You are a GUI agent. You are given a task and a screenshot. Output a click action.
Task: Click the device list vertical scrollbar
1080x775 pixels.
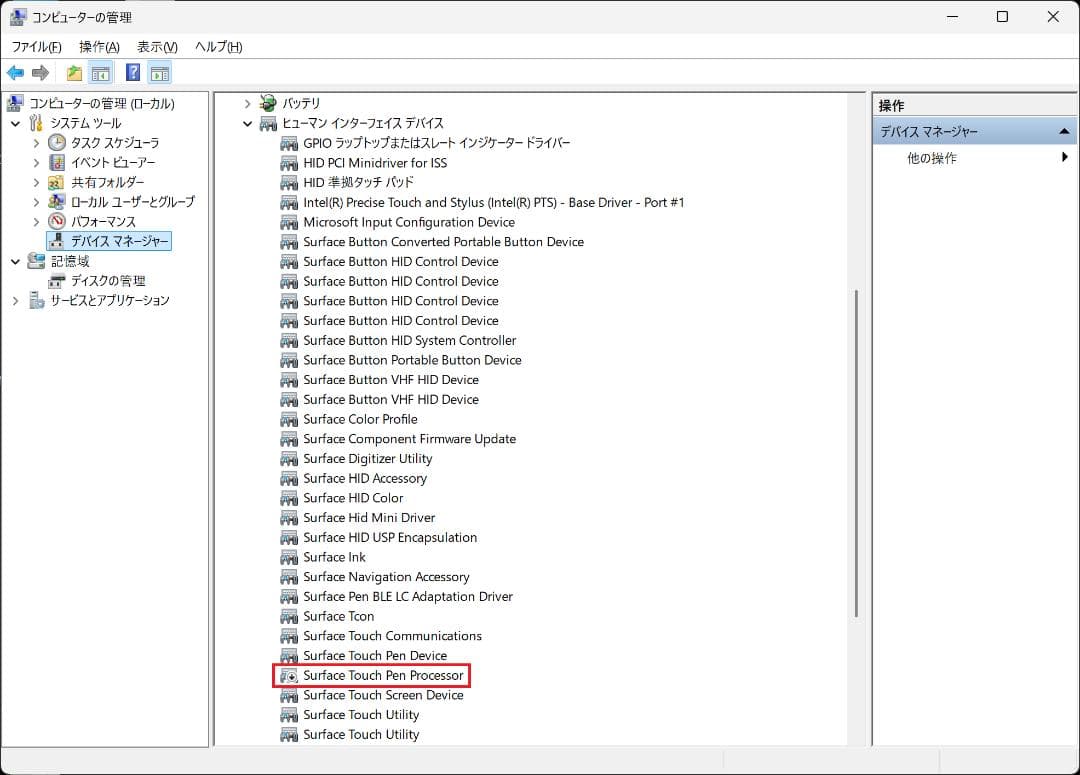(856, 453)
